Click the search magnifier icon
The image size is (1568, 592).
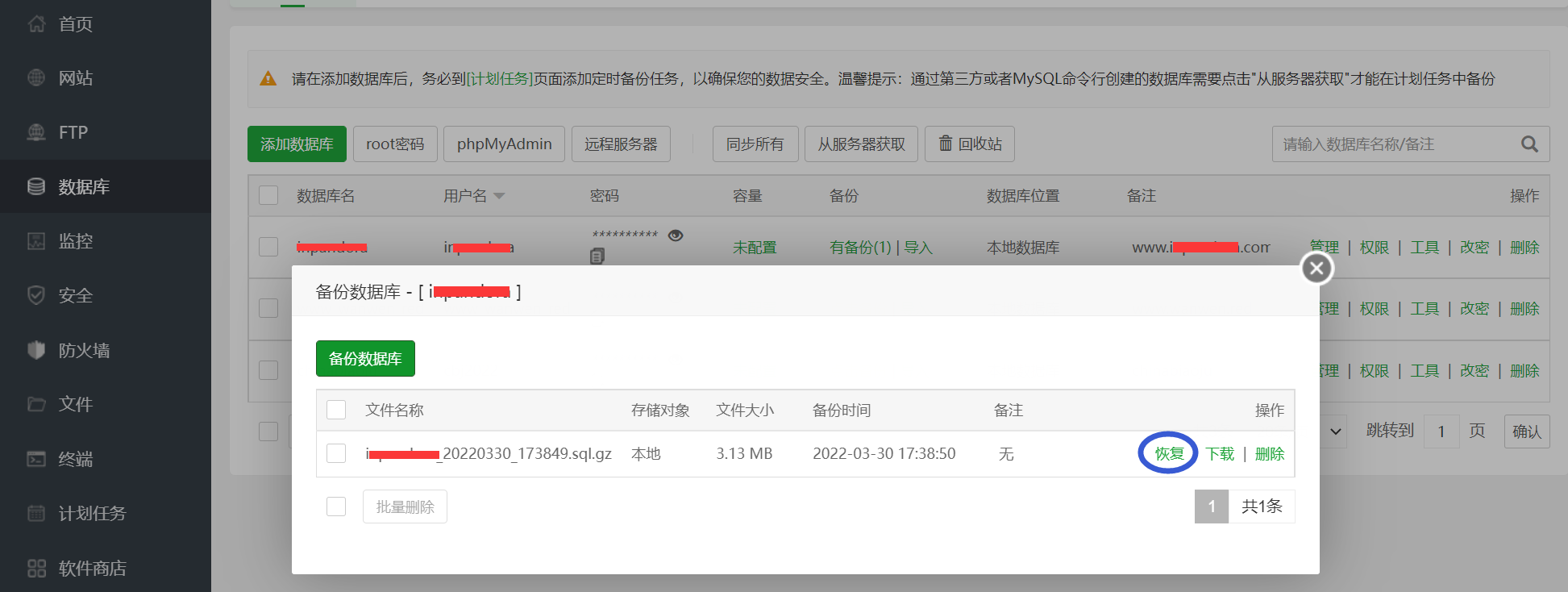tap(1529, 144)
